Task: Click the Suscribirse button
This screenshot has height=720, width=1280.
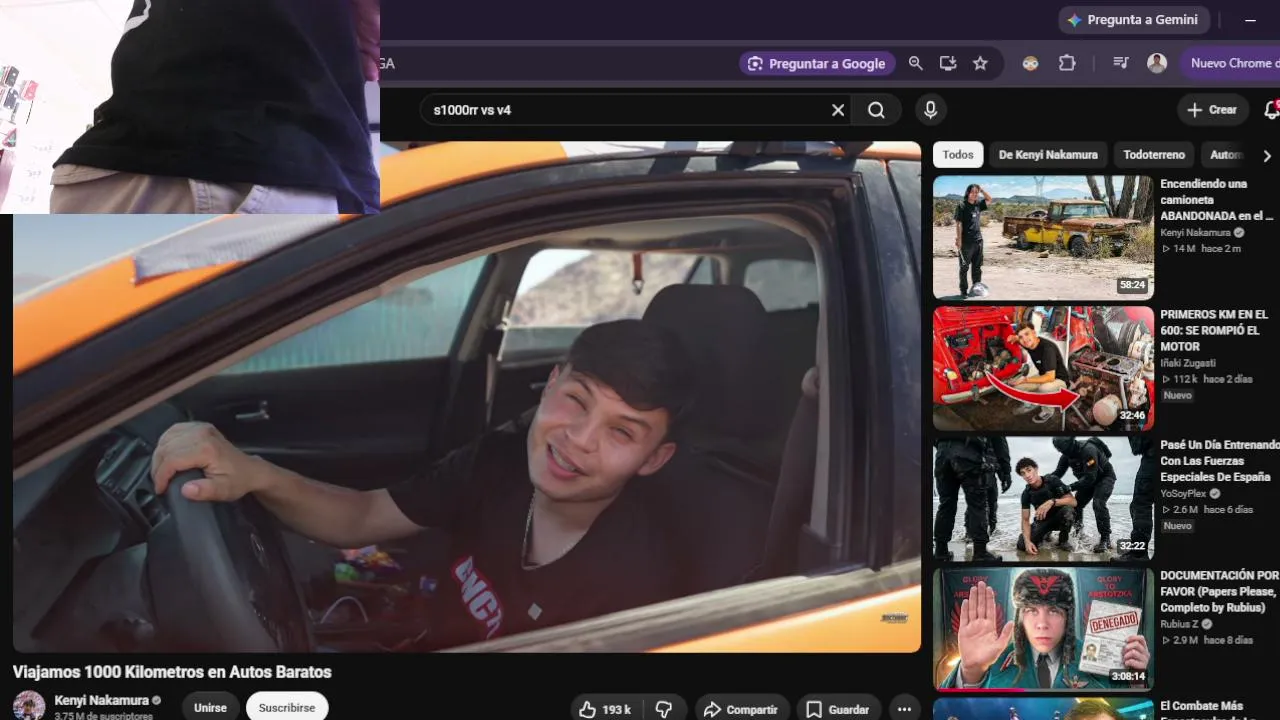Action: click(287, 707)
